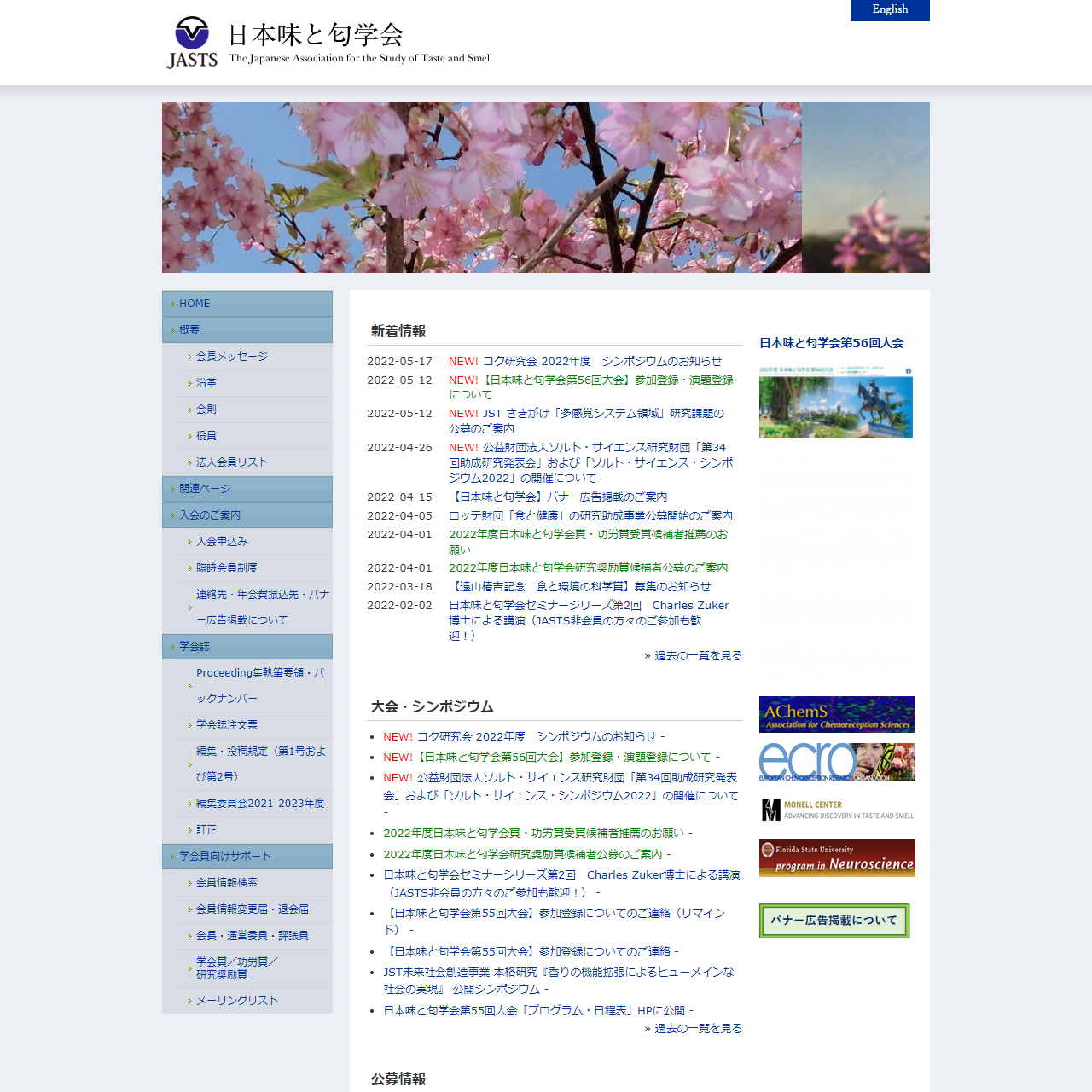Open the 日本味と匂学会第56回大会 heading link
1092x1092 pixels.
[831, 343]
